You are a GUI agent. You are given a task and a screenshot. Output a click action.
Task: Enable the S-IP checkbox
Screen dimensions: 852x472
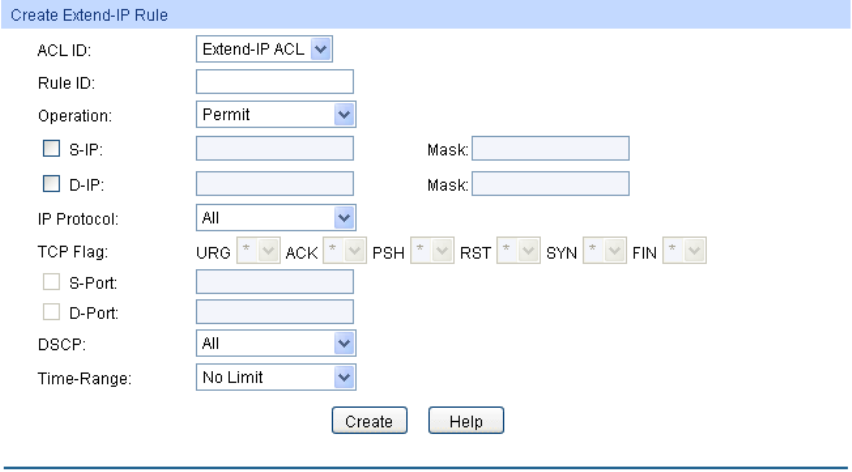[52, 148]
